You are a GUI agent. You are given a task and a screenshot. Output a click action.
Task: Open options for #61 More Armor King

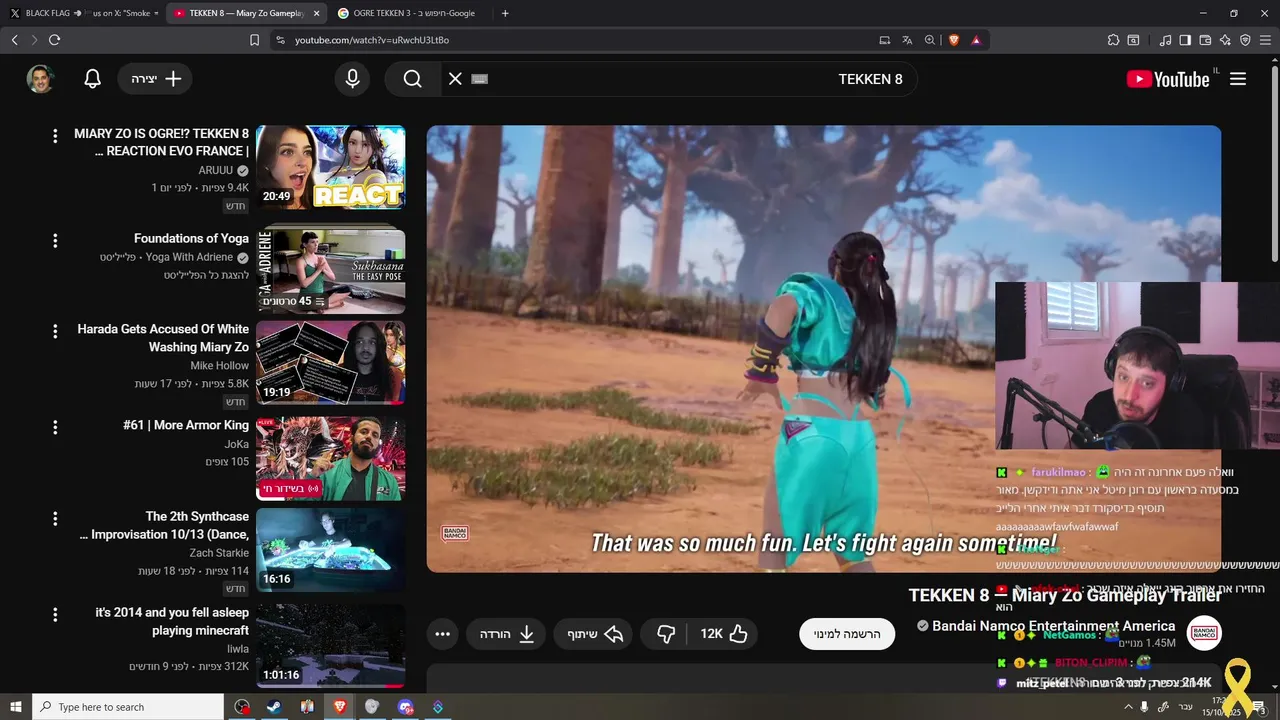55,428
